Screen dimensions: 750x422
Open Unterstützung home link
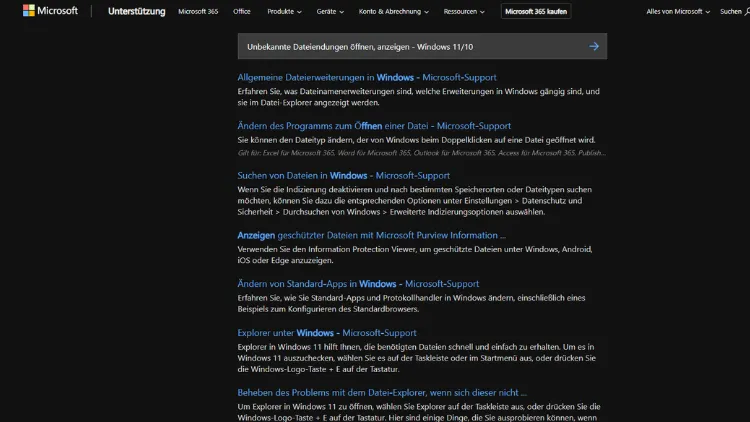point(136,11)
